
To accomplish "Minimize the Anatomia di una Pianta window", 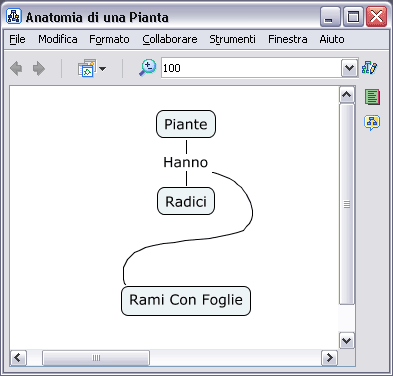I will tap(330, 17).
